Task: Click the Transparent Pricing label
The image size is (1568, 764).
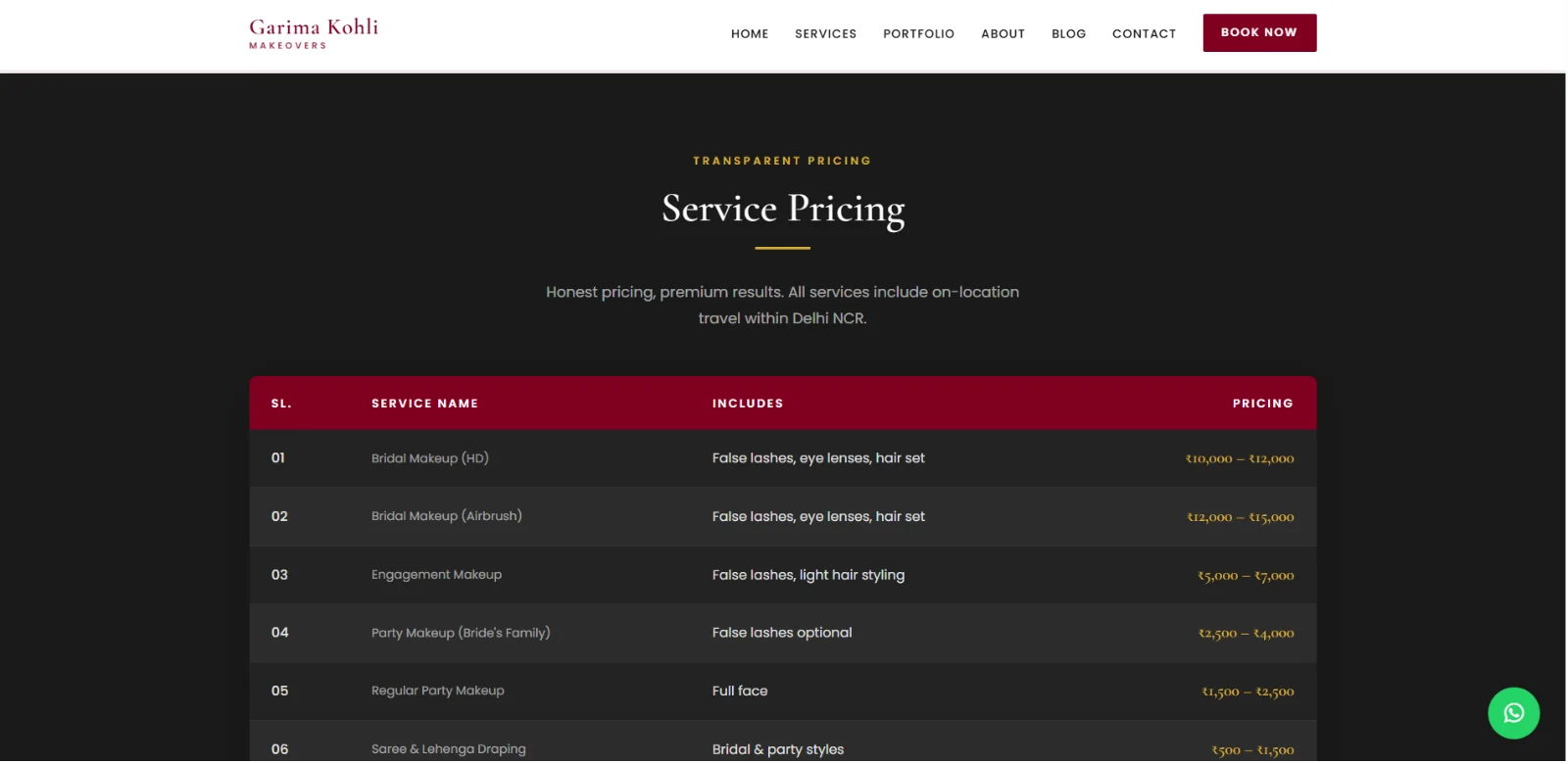Action: (x=782, y=161)
